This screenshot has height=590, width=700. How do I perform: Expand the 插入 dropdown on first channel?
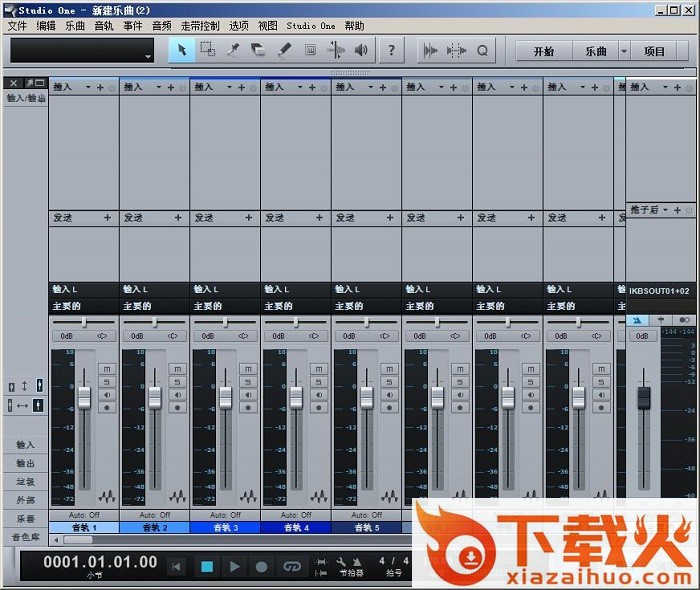coord(88,88)
